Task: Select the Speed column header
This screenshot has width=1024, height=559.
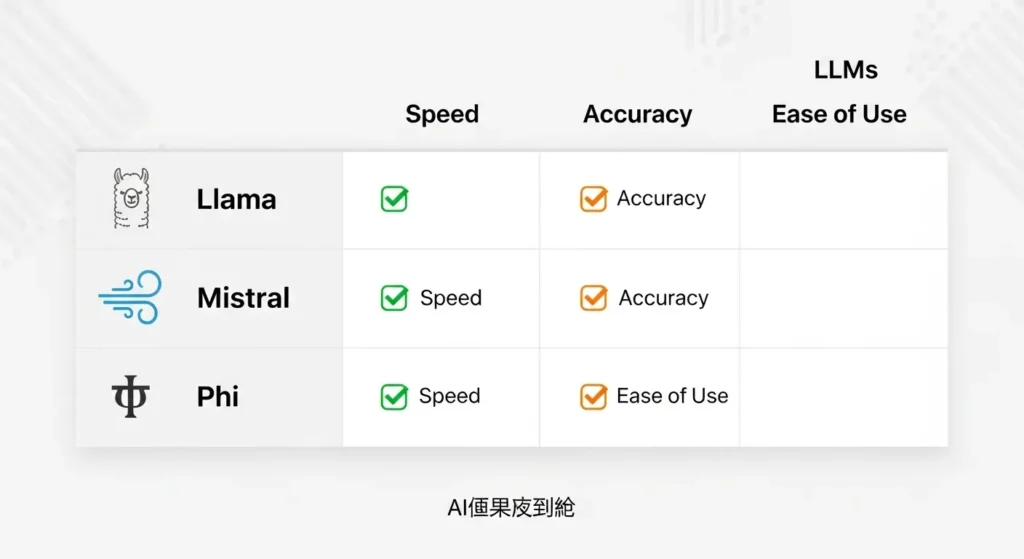Action: point(442,114)
